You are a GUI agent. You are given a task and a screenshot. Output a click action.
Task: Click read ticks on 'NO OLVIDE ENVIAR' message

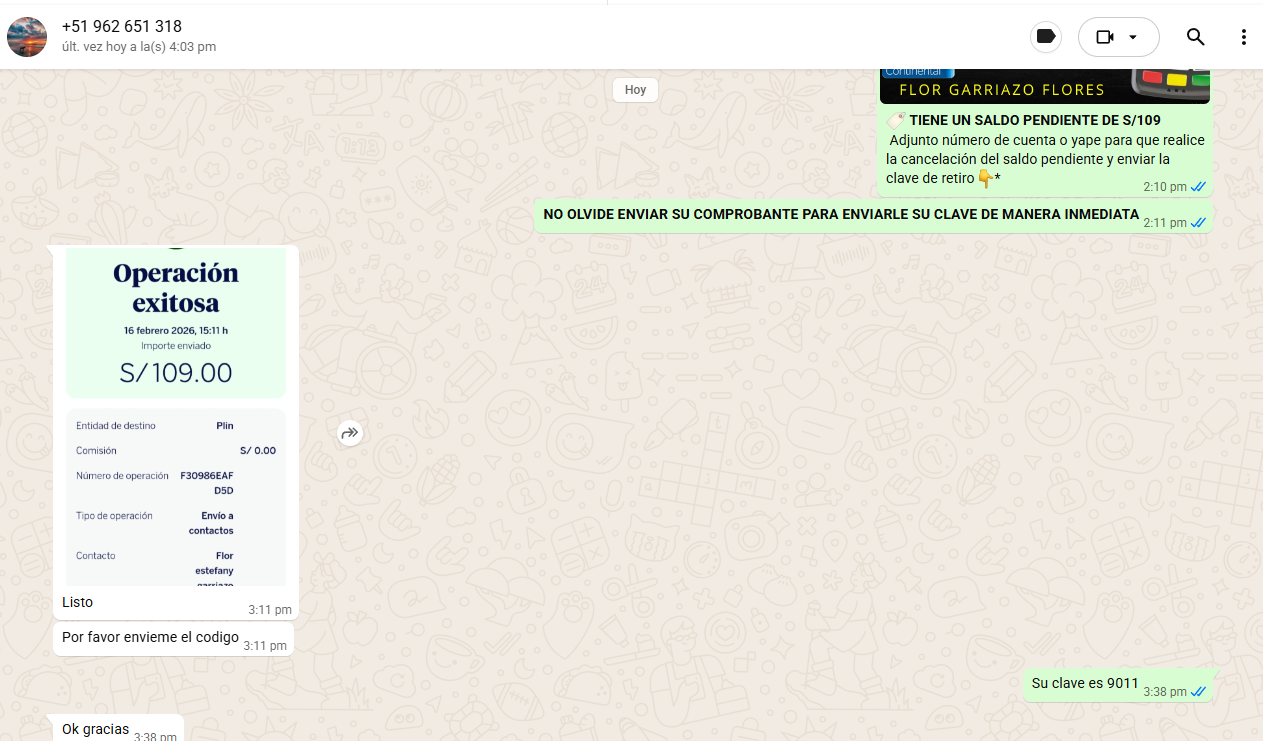pos(1198,223)
